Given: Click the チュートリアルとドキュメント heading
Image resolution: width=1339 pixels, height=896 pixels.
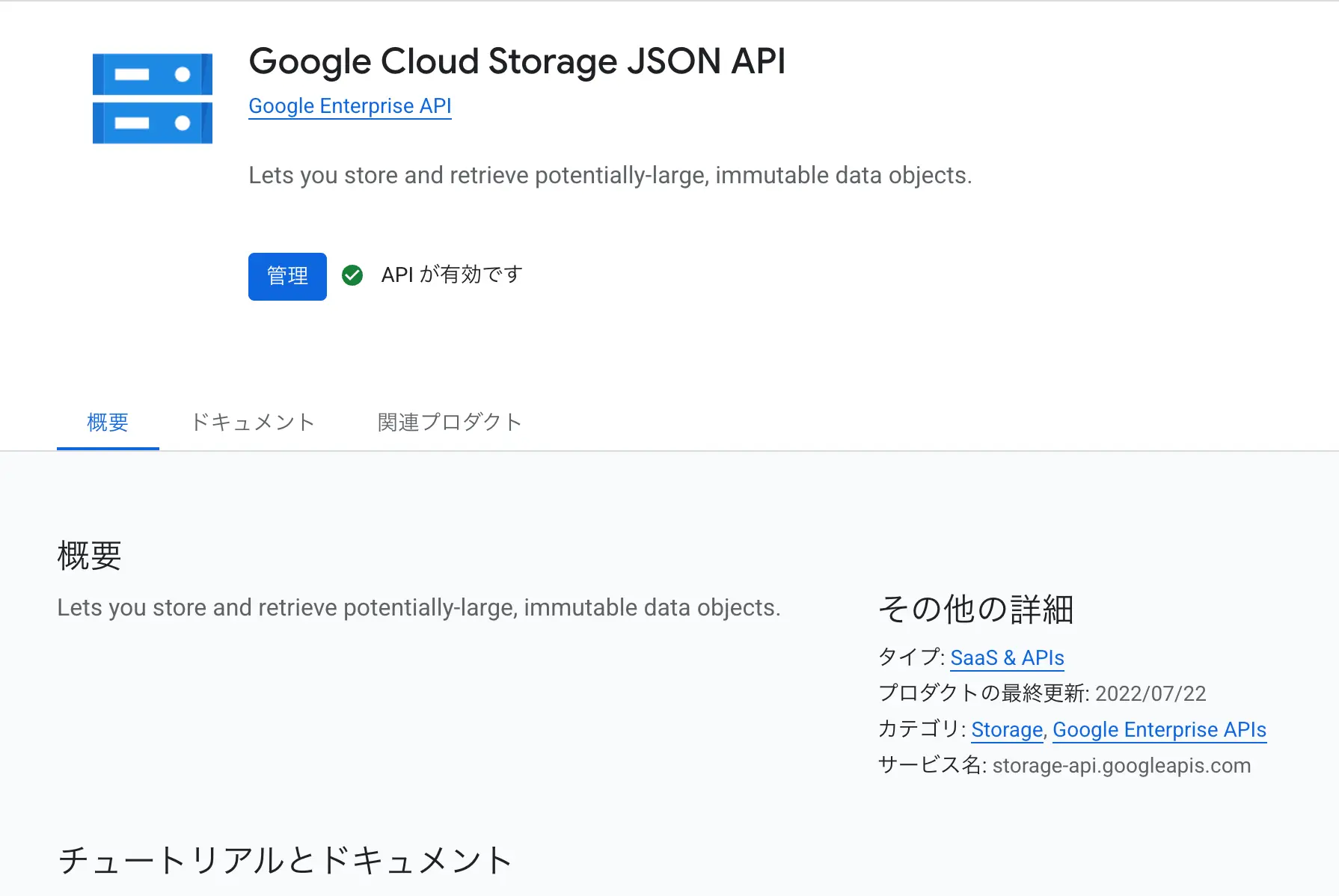Looking at the screenshot, I should pyautogui.click(x=285, y=860).
